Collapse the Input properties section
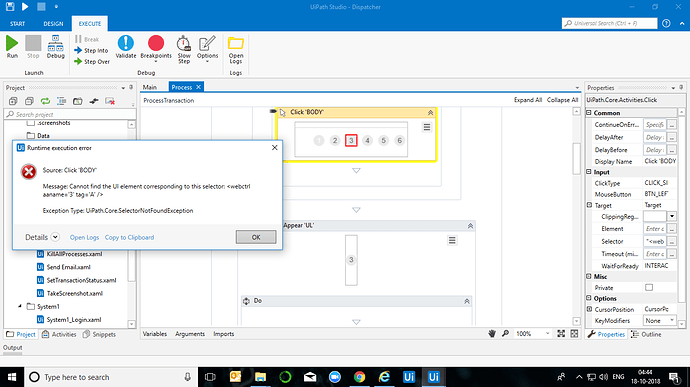Image resolution: width=690 pixels, height=387 pixels. 589,172
